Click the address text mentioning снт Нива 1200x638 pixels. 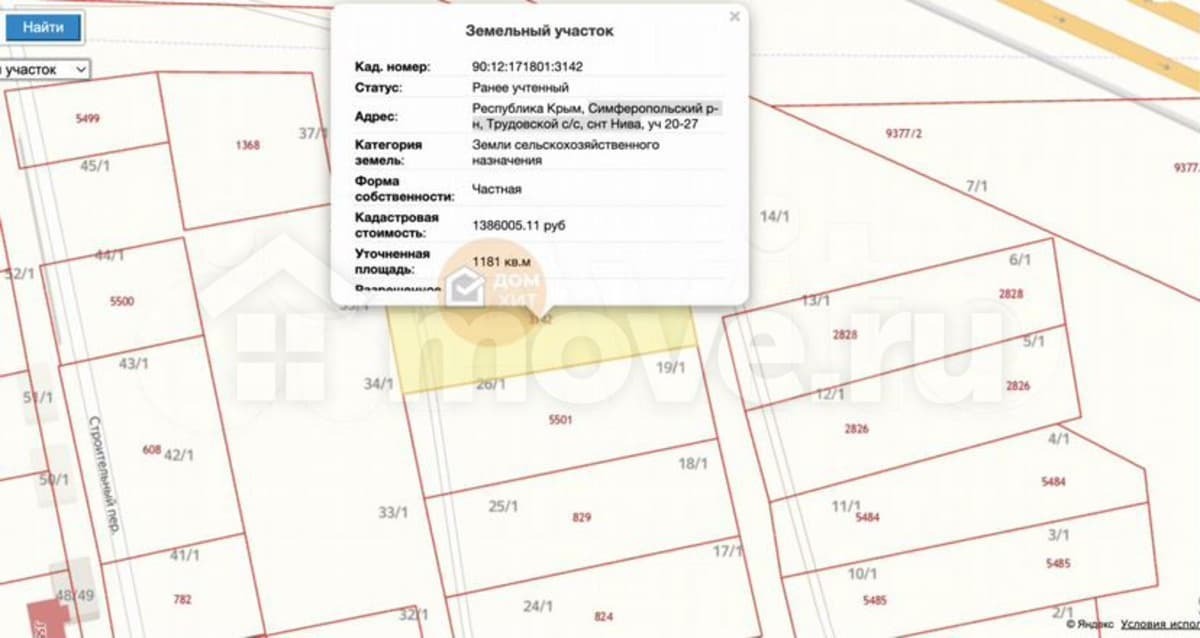[x=596, y=116]
